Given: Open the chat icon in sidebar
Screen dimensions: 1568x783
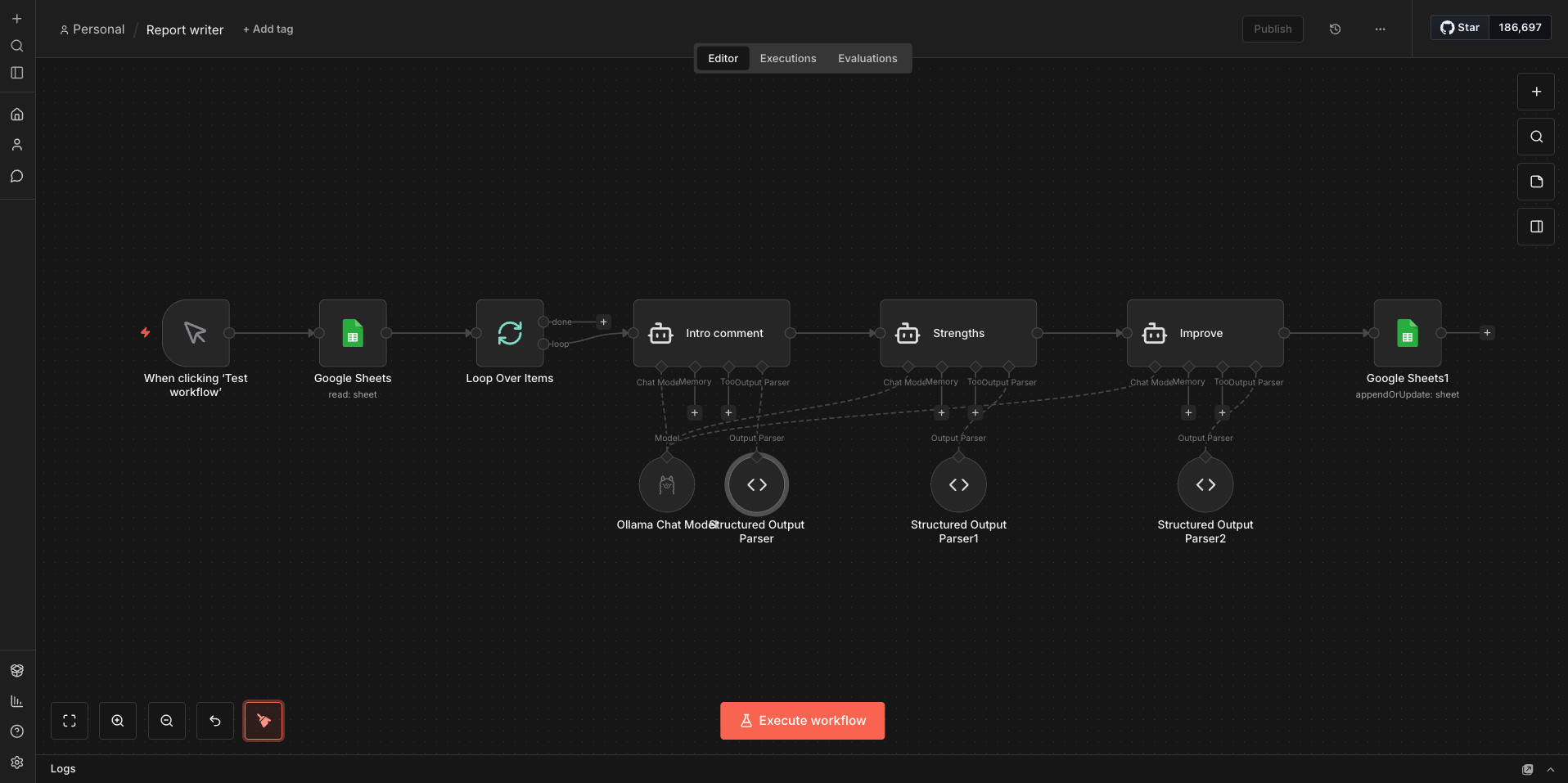Looking at the screenshot, I should click(x=17, y=176).
